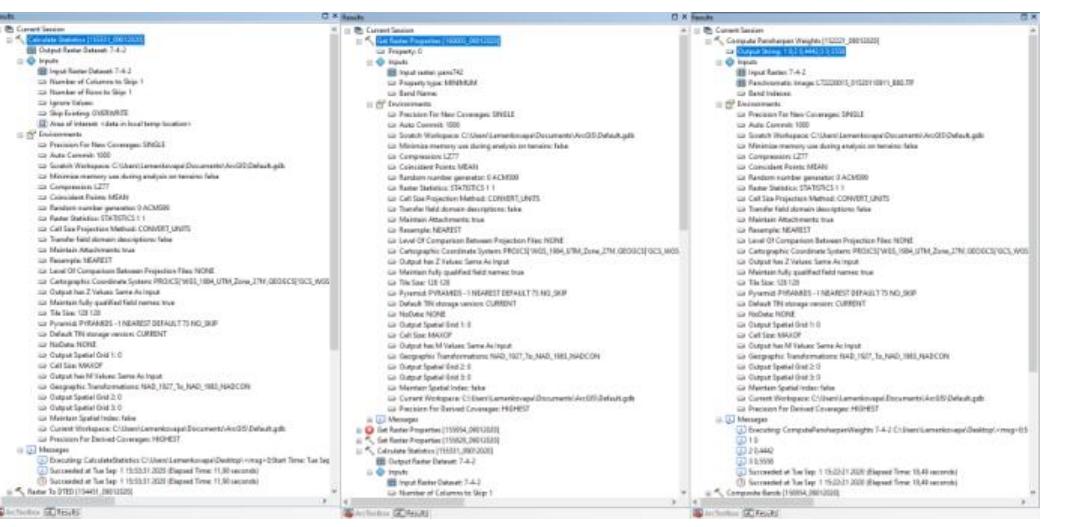This screenshot has height=527, width=1077.
Task: Toggle auto-hide pin of right Results panel
Action: pos(1023,16)
